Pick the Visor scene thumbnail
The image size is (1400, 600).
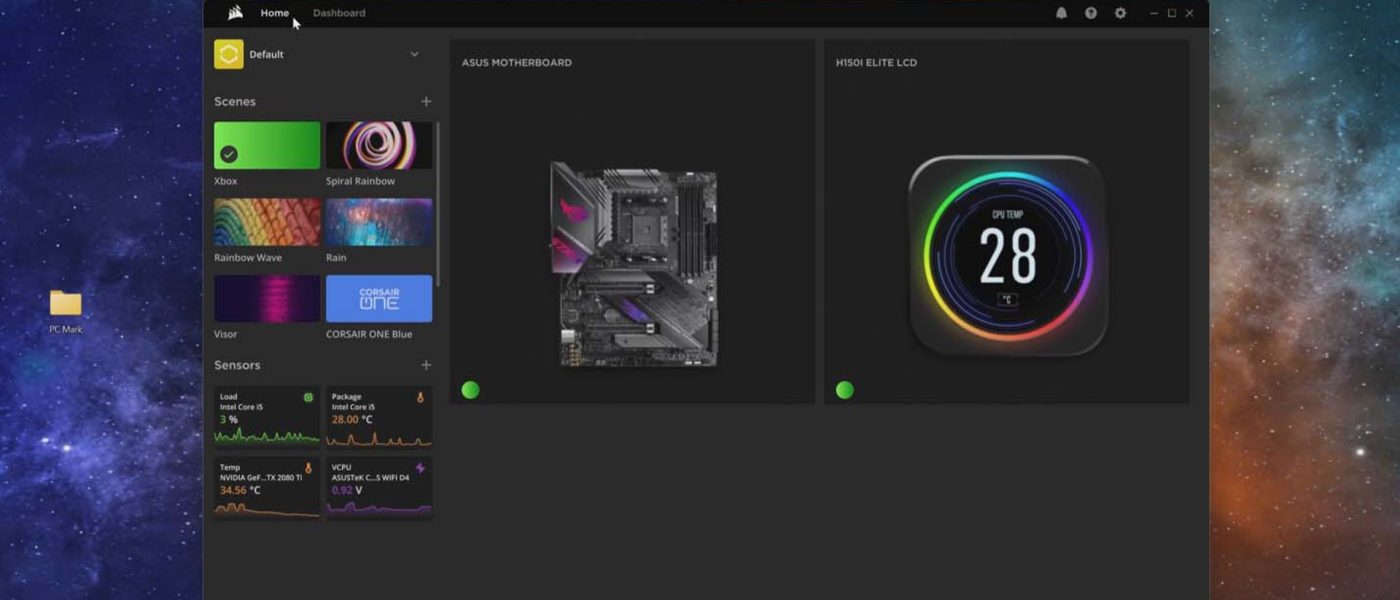pos(267,299)
